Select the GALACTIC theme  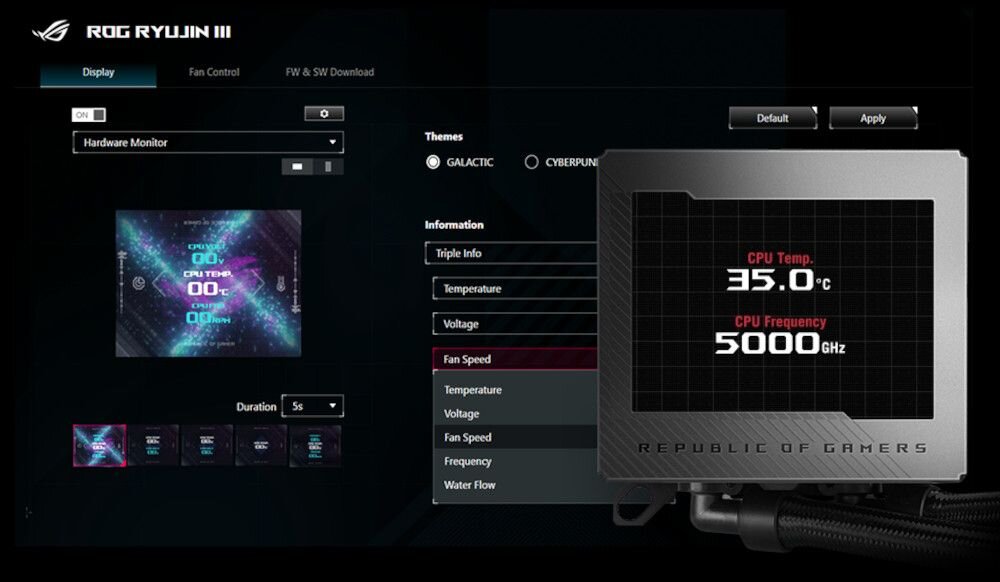(x=434, y=161)
